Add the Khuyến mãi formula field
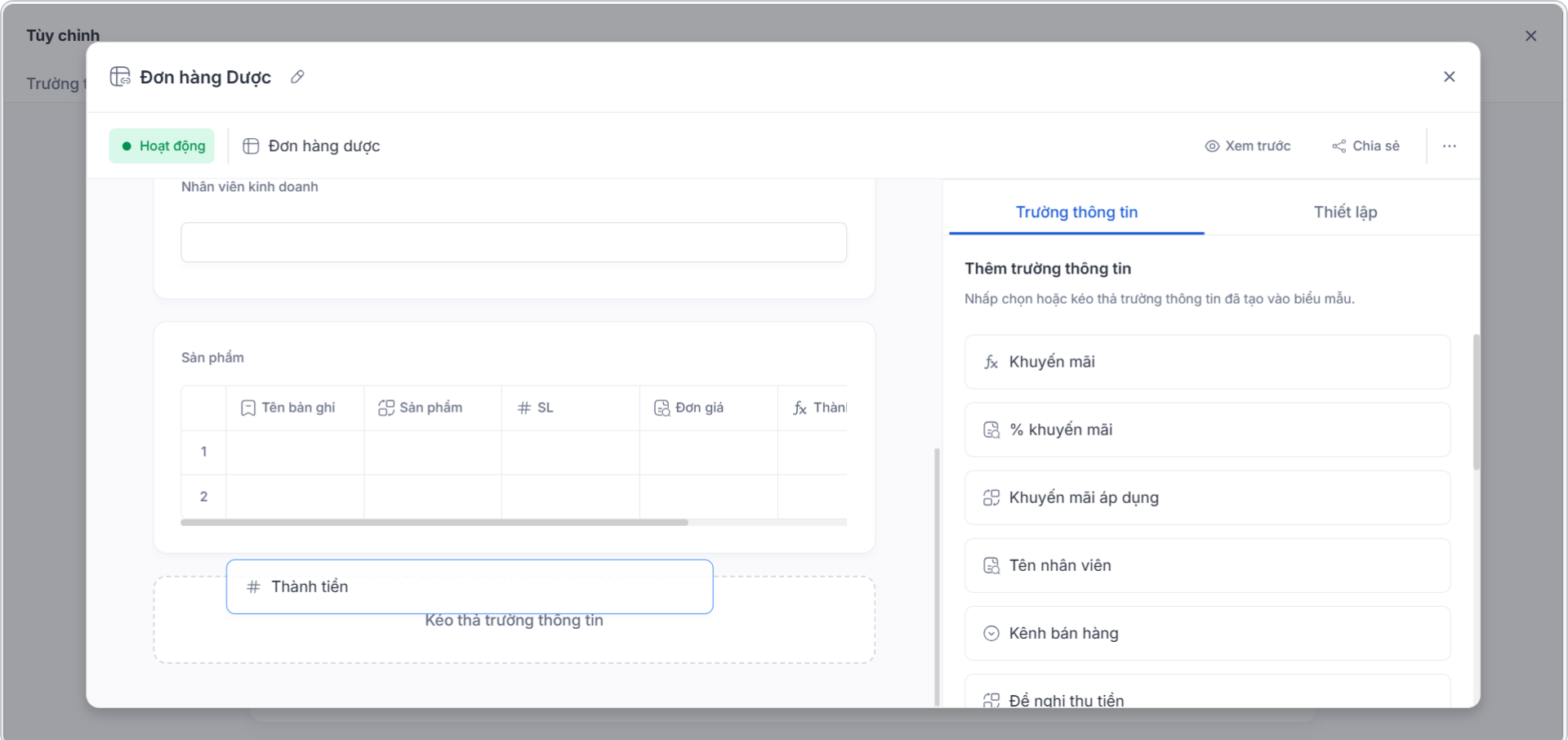Screen dimensions: 1568x740 [x=1207, y=362]
